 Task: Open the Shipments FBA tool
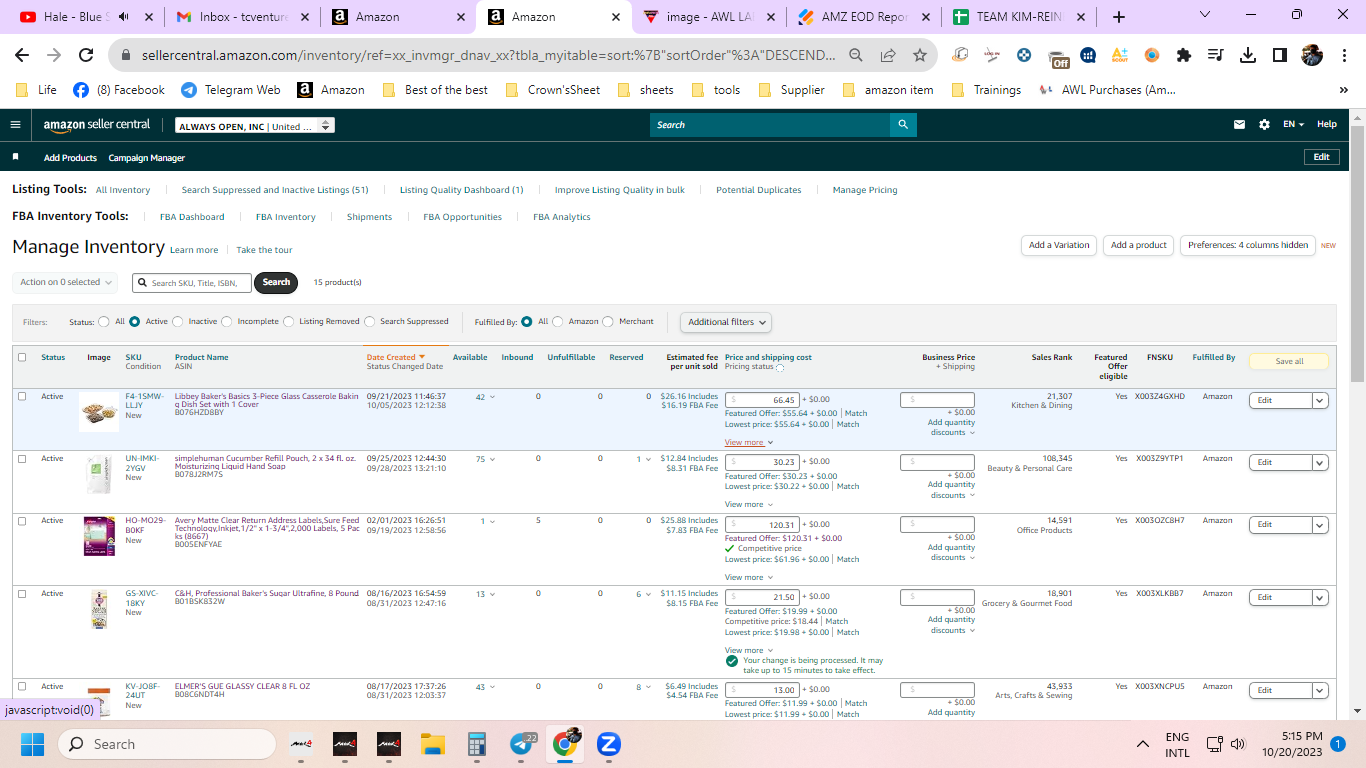pyautogui.click(x=369, y=217)
